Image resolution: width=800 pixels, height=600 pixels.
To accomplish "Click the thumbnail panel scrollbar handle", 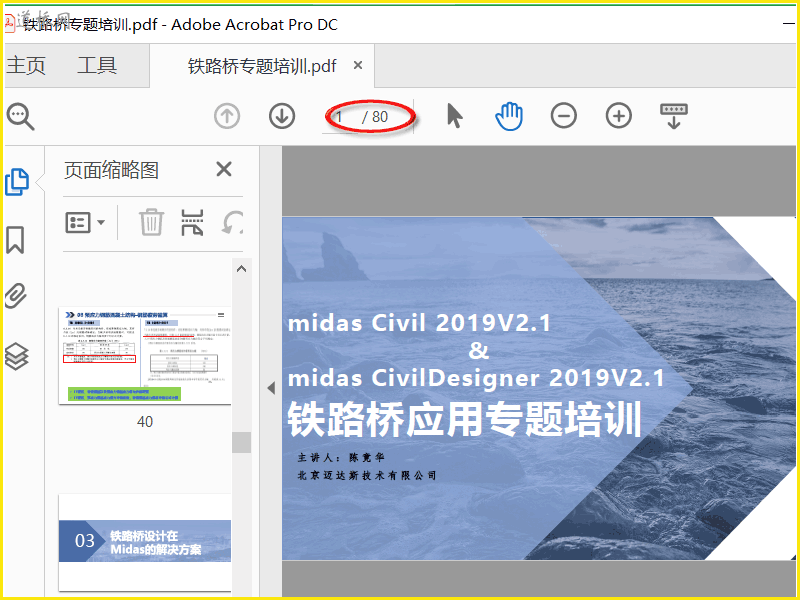I will click(x=241, y=442).
